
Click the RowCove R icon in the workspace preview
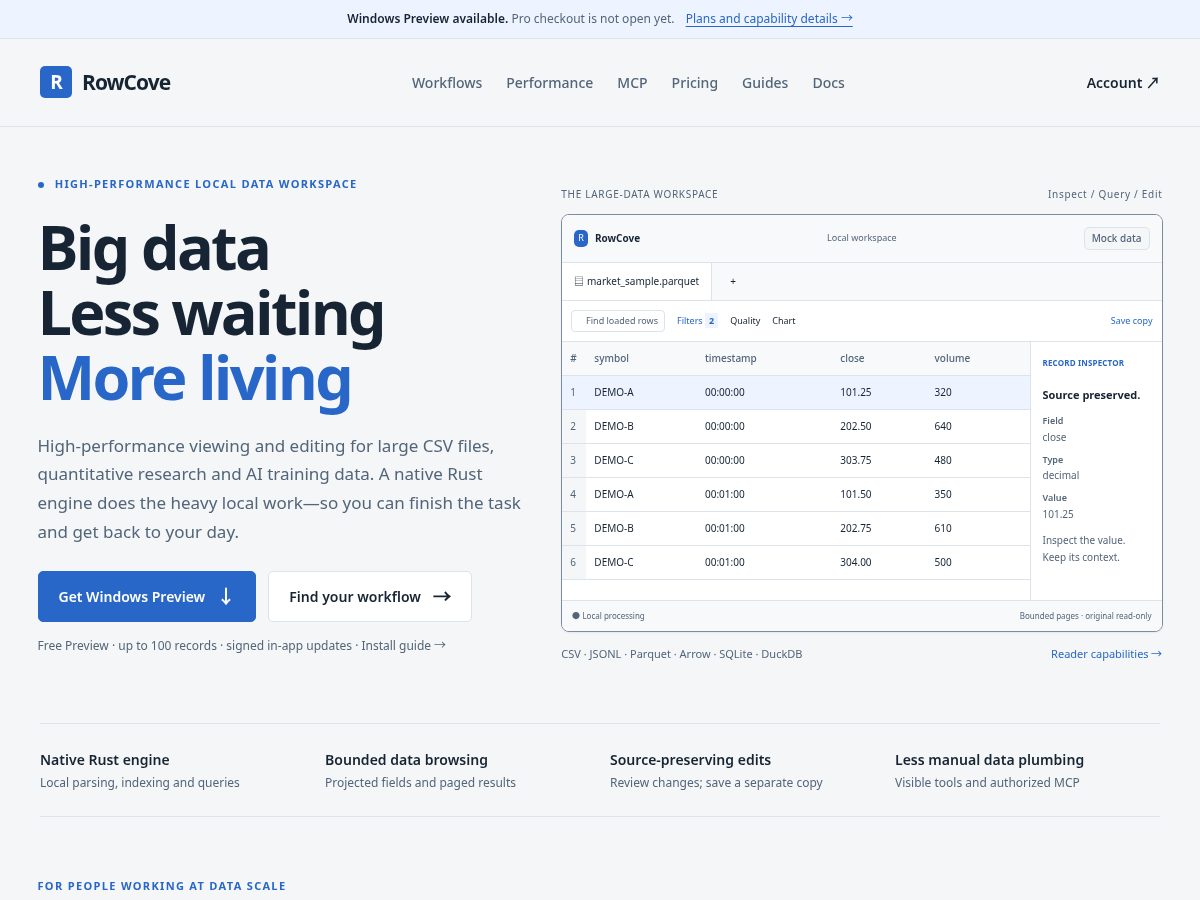(581, 238)
